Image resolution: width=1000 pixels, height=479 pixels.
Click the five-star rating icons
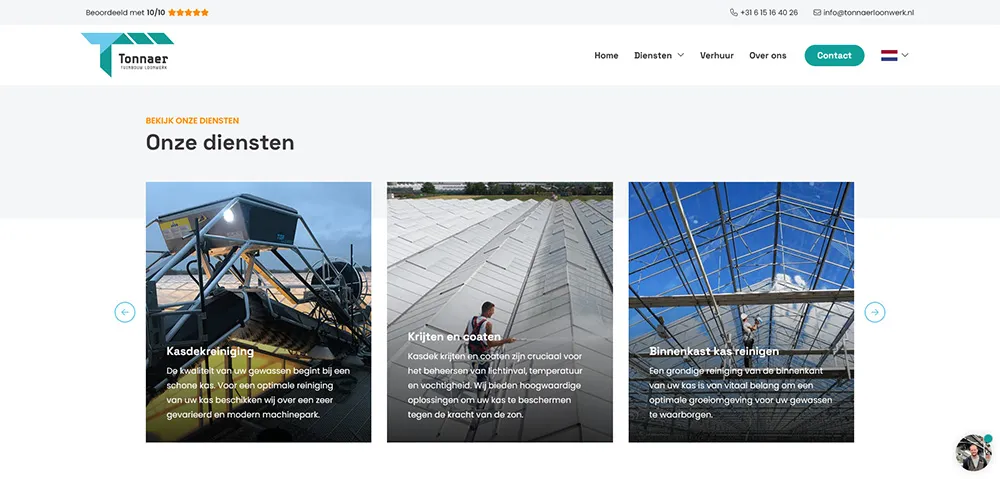click(188, 12)
